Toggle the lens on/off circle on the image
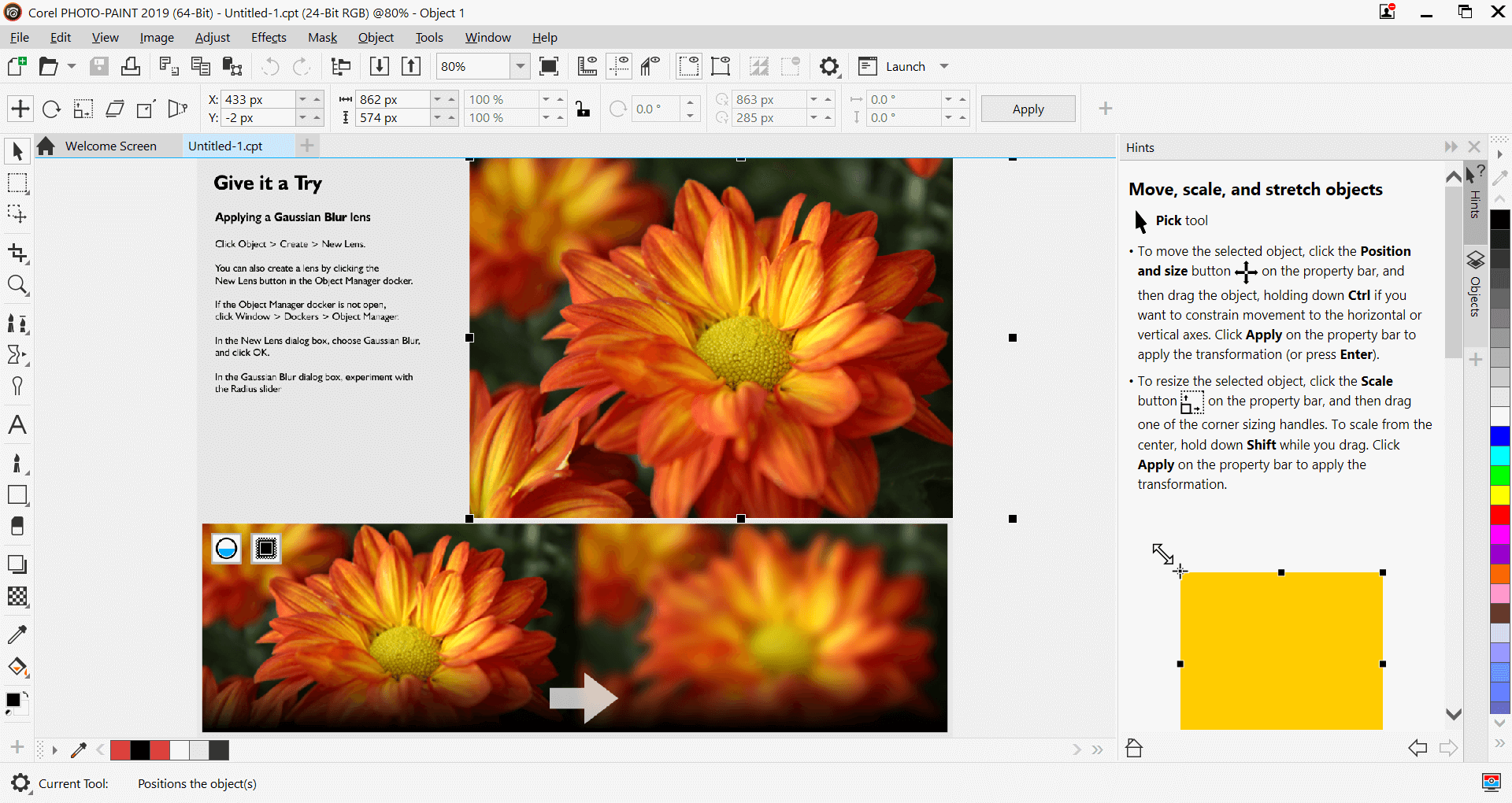 point(226,548)
